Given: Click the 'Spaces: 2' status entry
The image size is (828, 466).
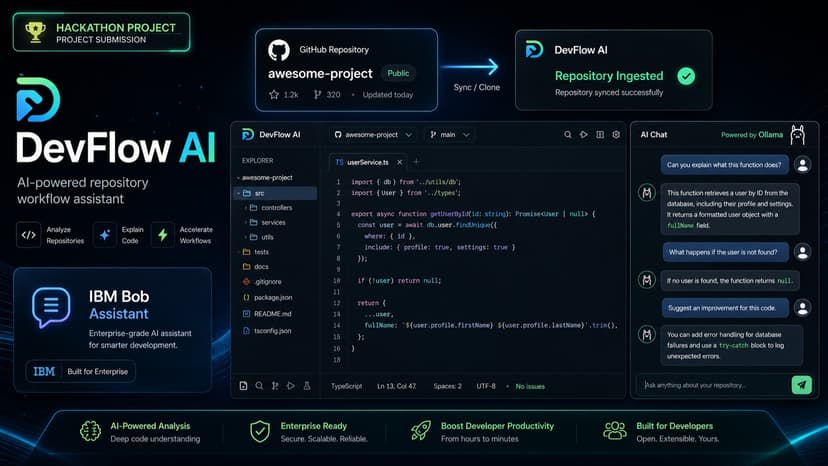Looking at the screenshot, I should click(447, 386).
